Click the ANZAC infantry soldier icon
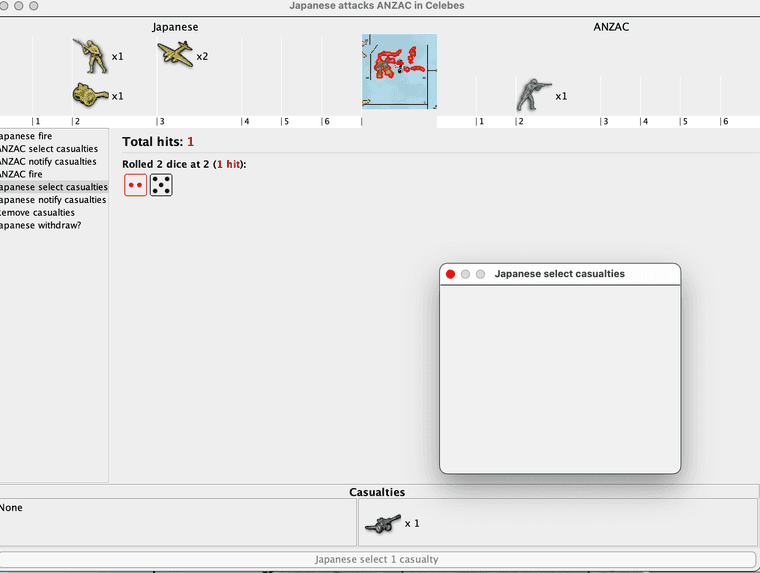Viewport: 760px width, 573px height. click(533, 95)
